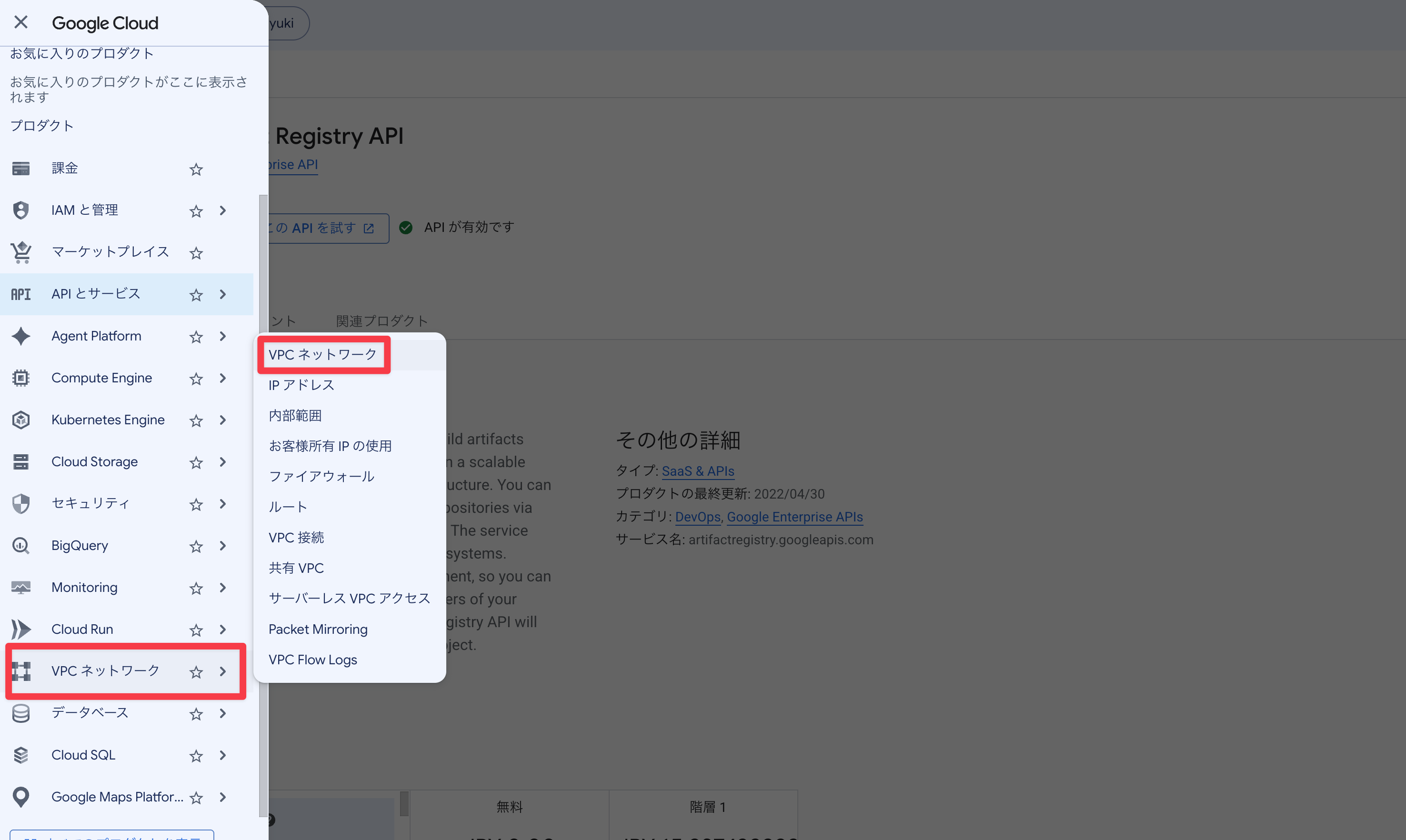The width and height of the screenshot is (1406, 840).
Task: Click the セキュリティ shield icon
Action: (x=21, y=504)
